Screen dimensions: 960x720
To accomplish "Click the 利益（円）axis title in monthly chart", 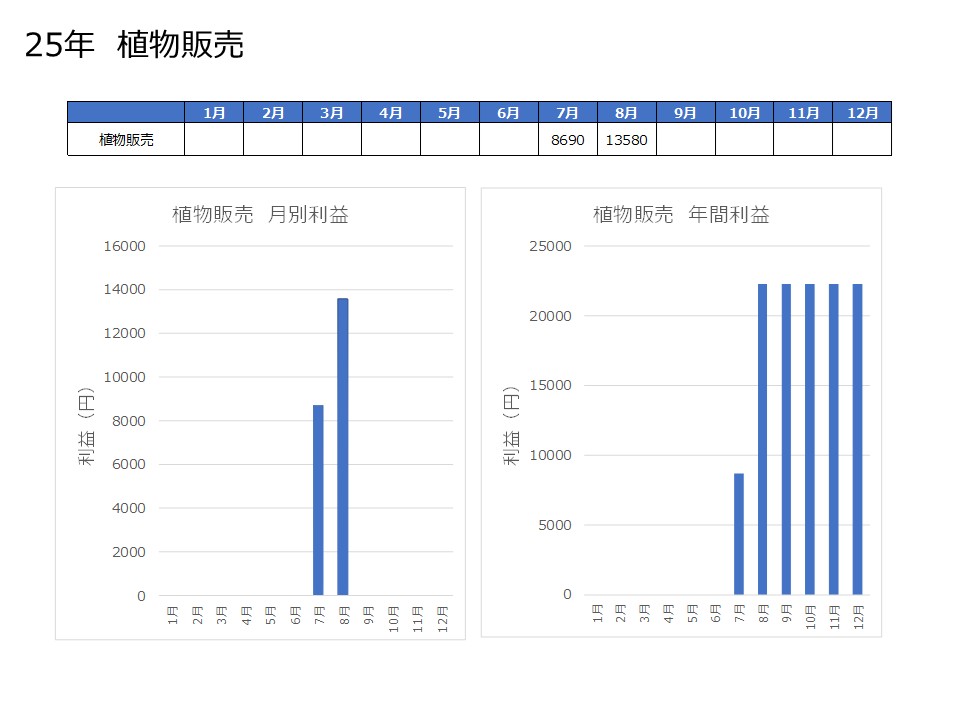I will coord(86,426).
